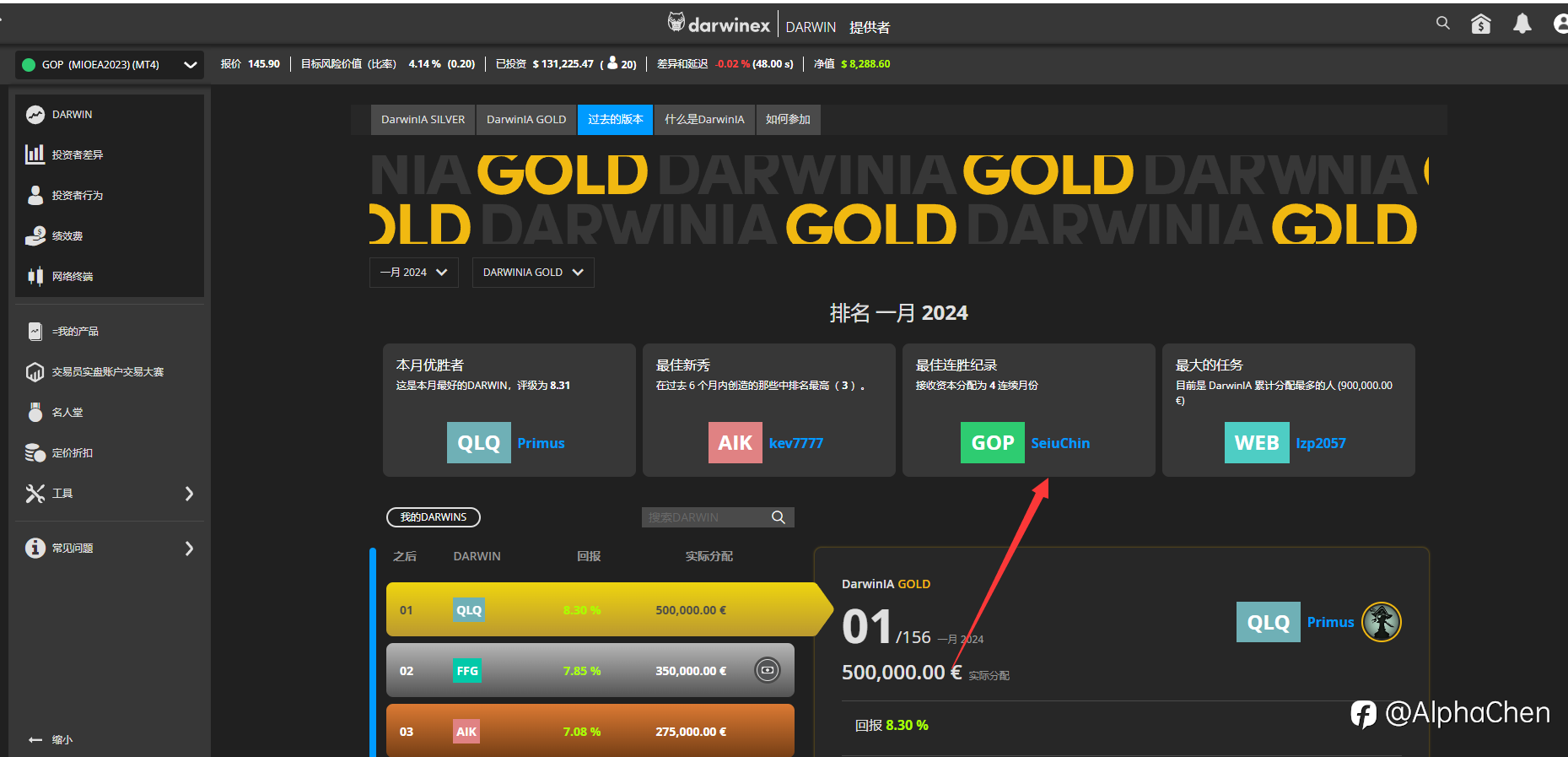Image resolution: width=1568 pixels, height=757 pixels.
Task: Click the DARWIN column header
Action: click(477, 556)
